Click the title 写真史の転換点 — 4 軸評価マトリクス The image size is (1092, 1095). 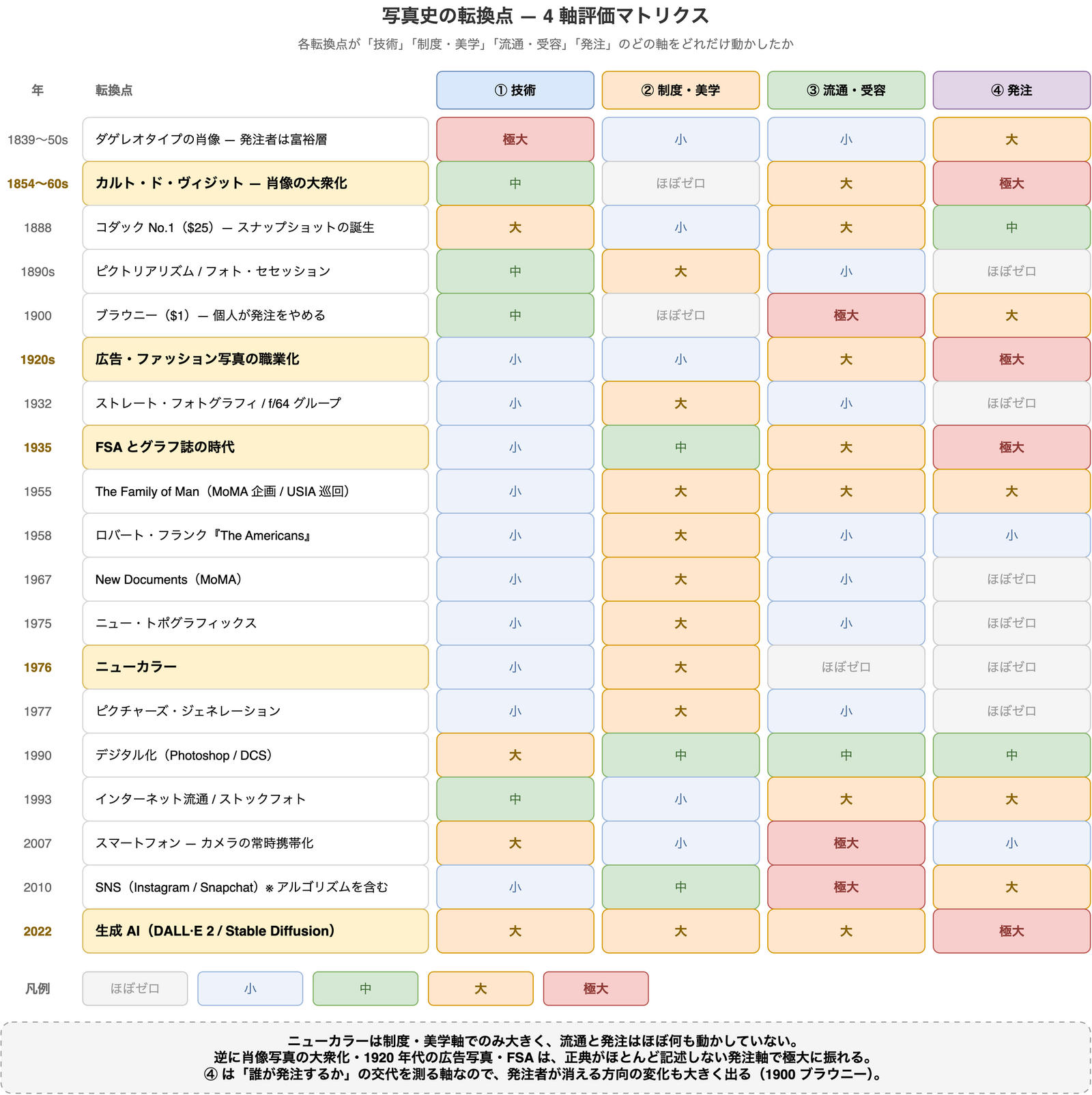coord(546,16)
